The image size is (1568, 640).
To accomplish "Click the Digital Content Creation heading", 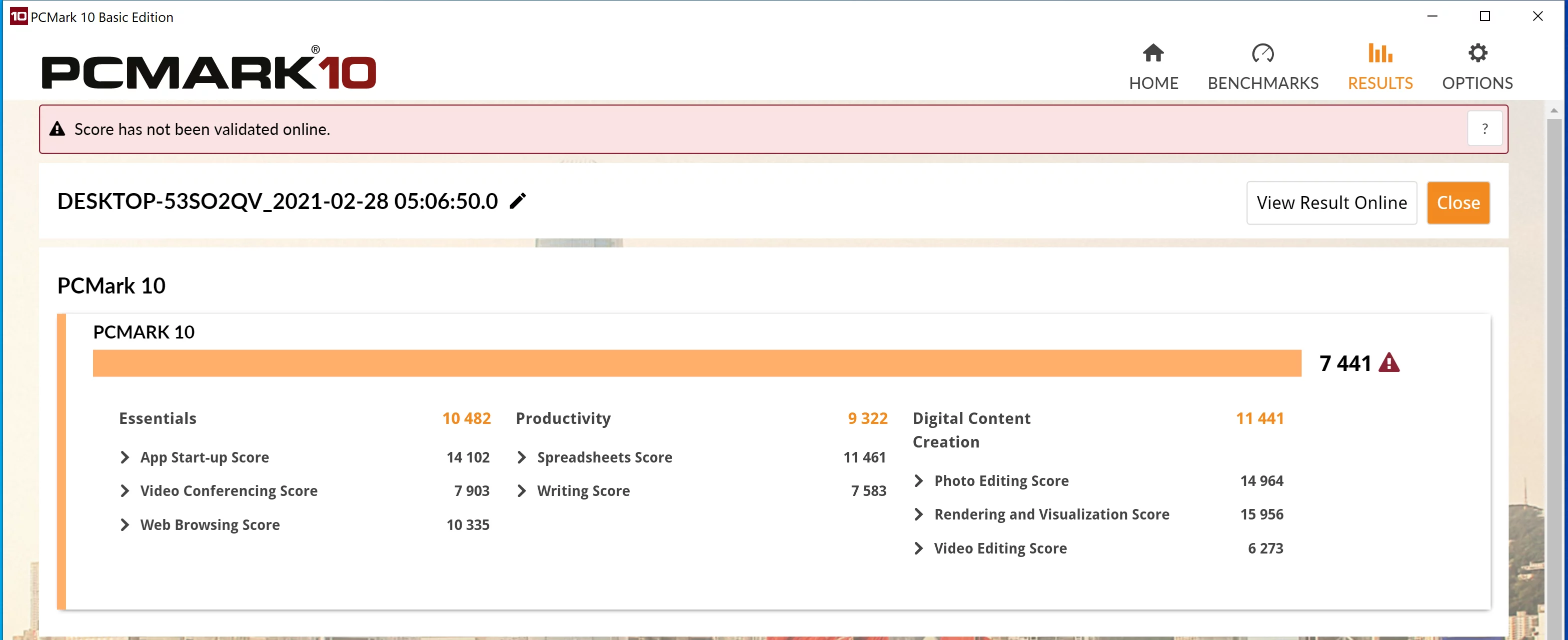I will (971, 429).
